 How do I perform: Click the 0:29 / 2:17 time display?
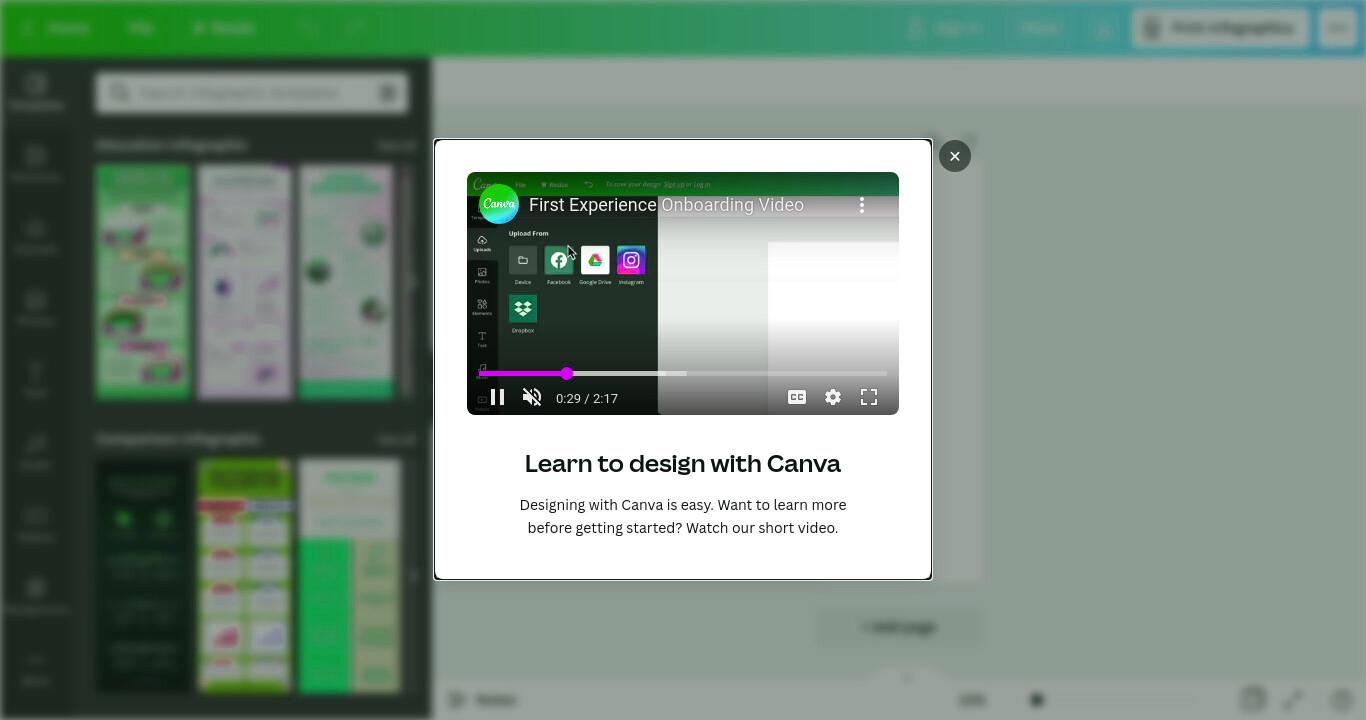tap(587, 398)
